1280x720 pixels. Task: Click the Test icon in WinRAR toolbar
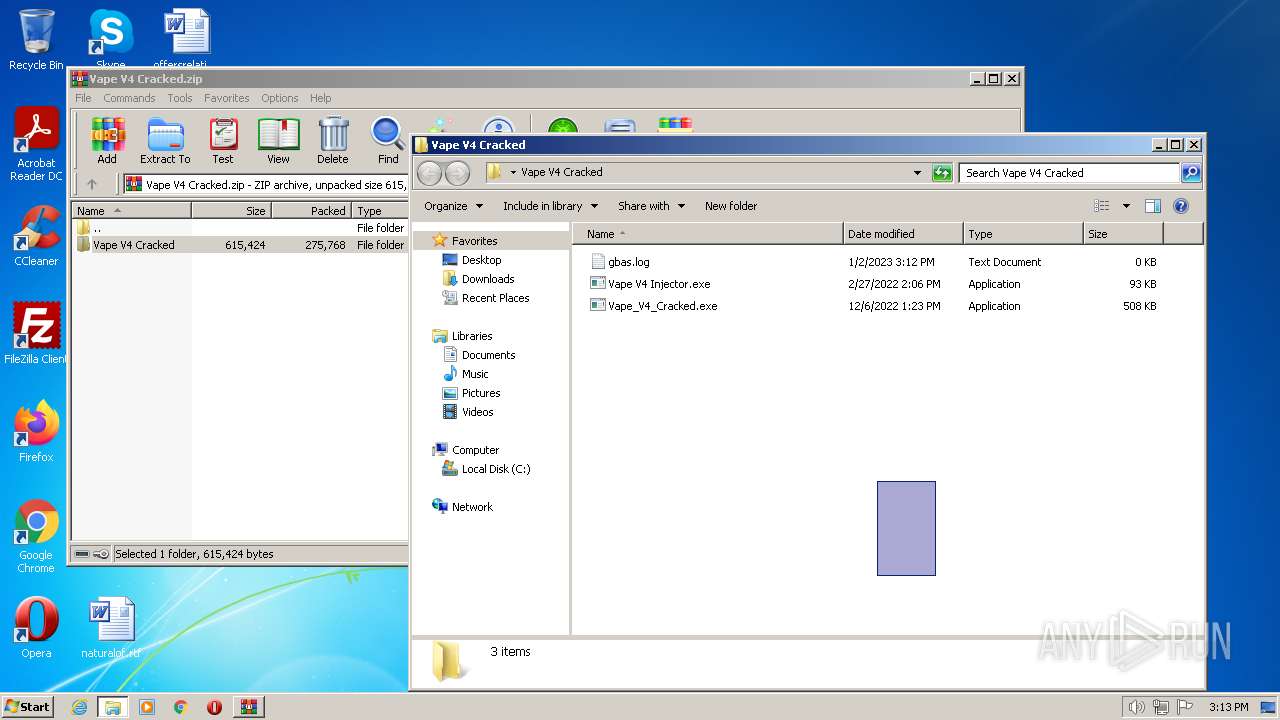223,140
